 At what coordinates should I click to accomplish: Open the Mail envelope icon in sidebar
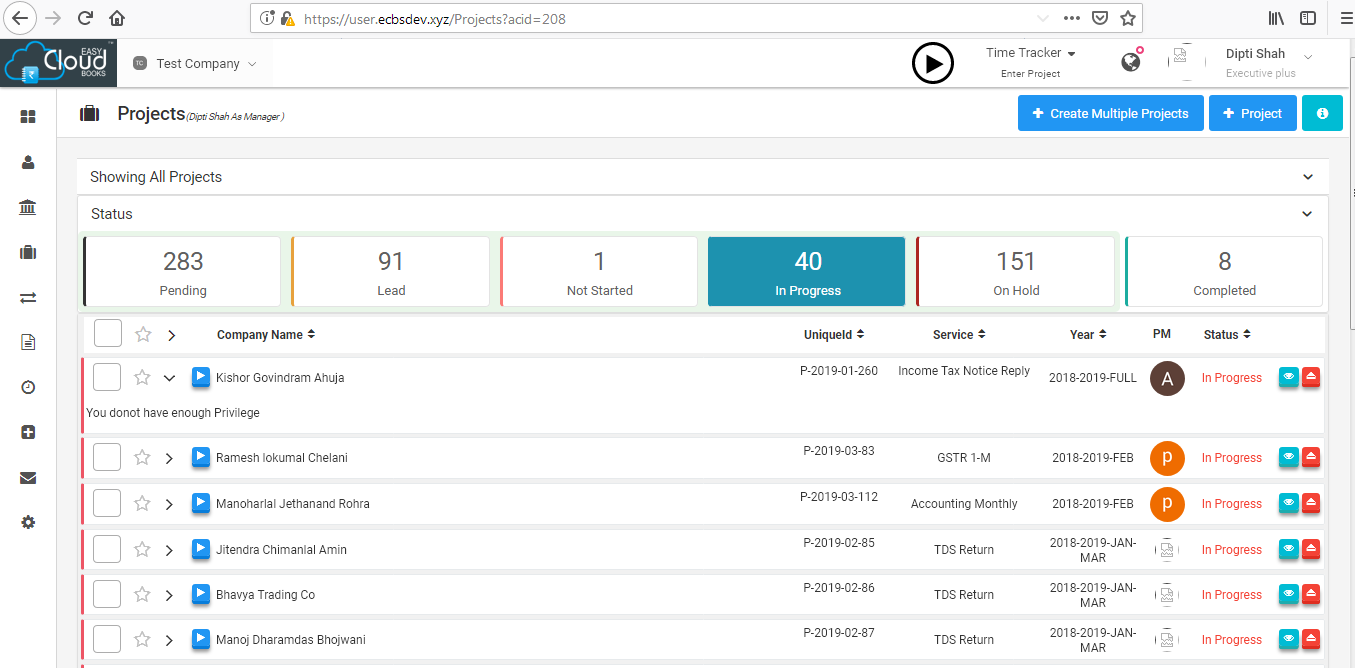pyautogui.click(x=27, y=477)
